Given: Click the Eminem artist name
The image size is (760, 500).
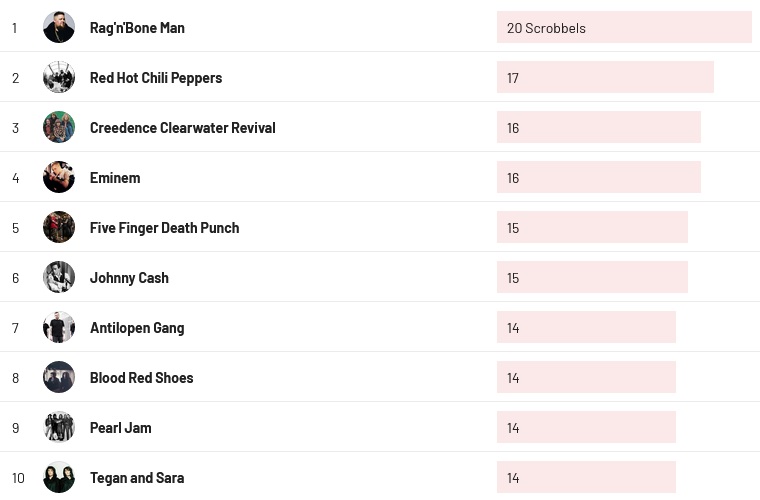Looking at the screenshot, I should tap(115, 178).
